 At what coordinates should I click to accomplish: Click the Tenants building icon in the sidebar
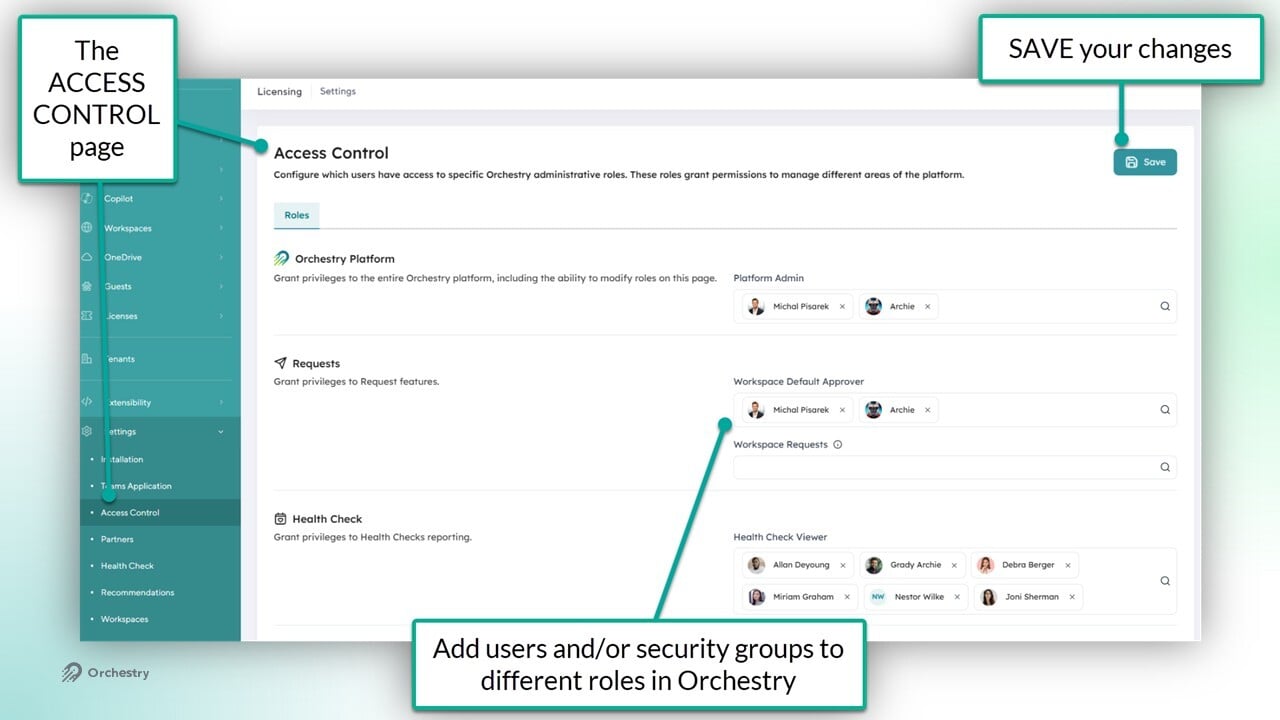pos(87,359)
